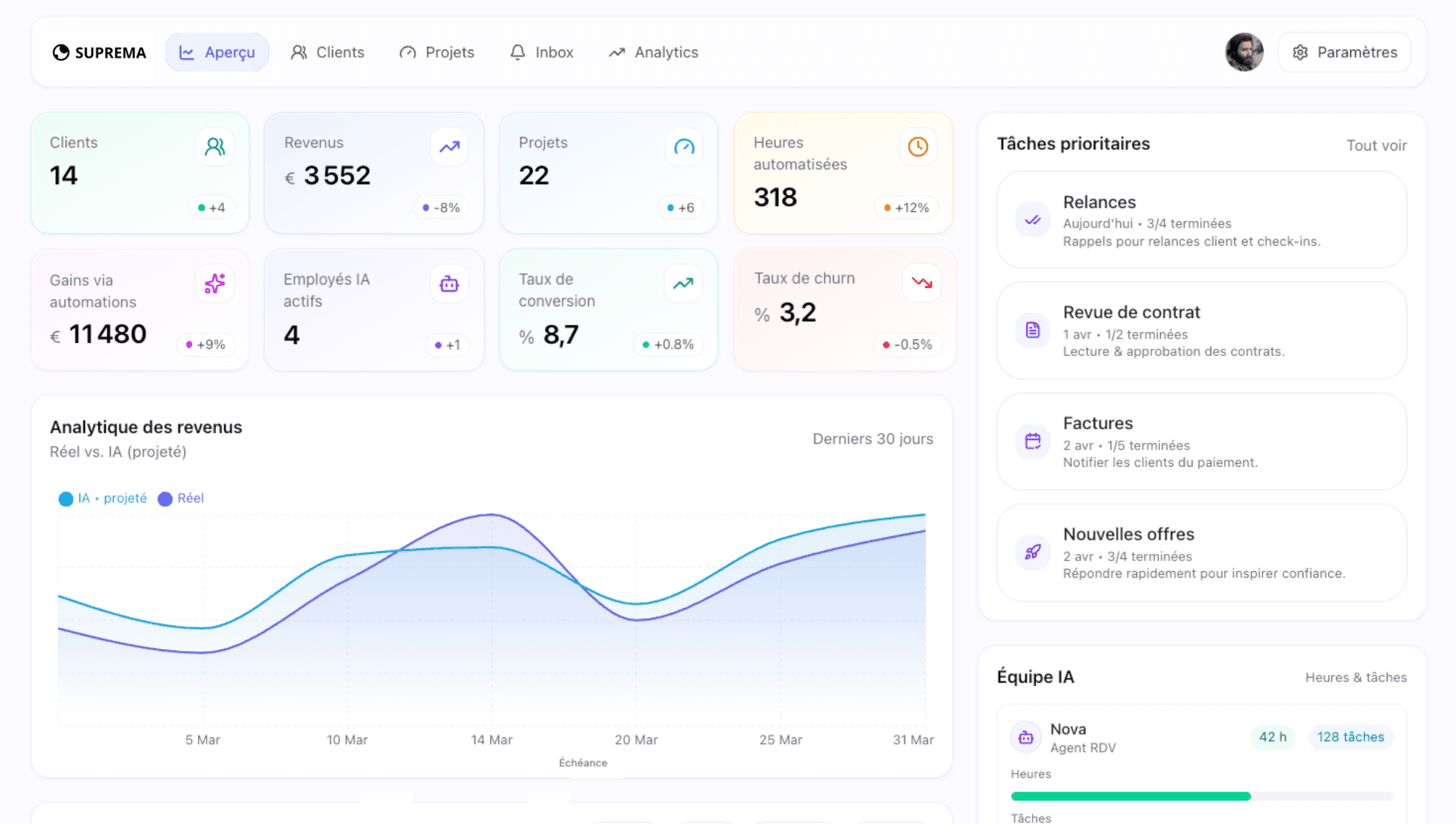
Task: Click the 20 Mar axis label
Action: coord(636,740)
